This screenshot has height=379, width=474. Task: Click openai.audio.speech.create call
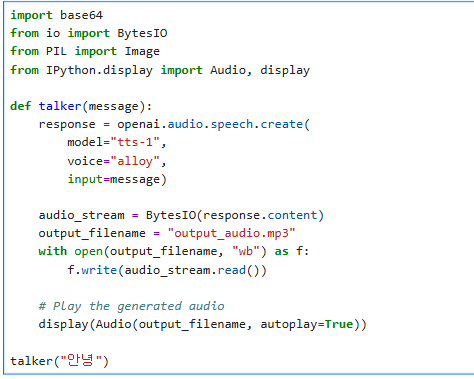[x=213, y=124]
